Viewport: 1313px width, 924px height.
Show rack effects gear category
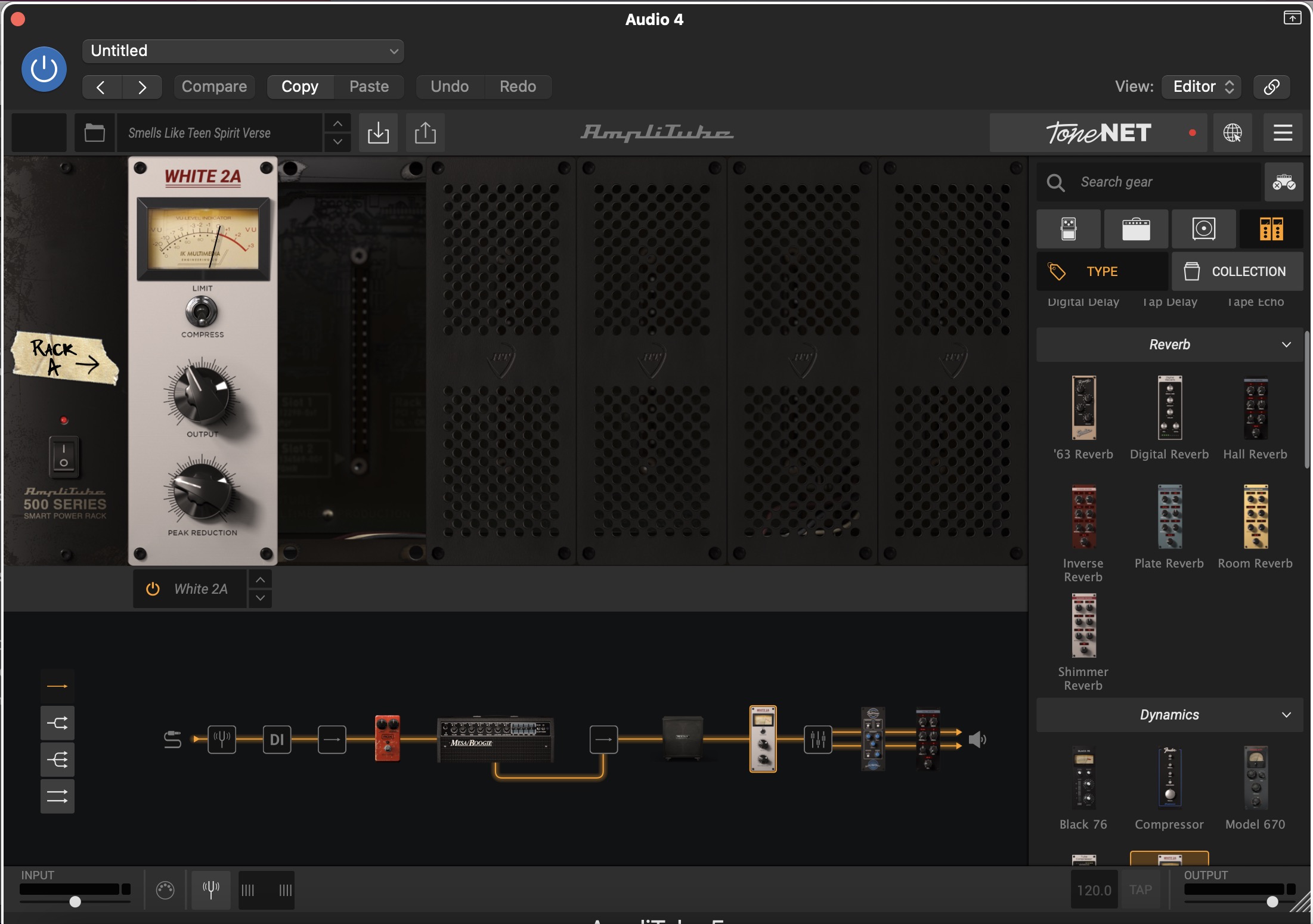[1271, 229]
